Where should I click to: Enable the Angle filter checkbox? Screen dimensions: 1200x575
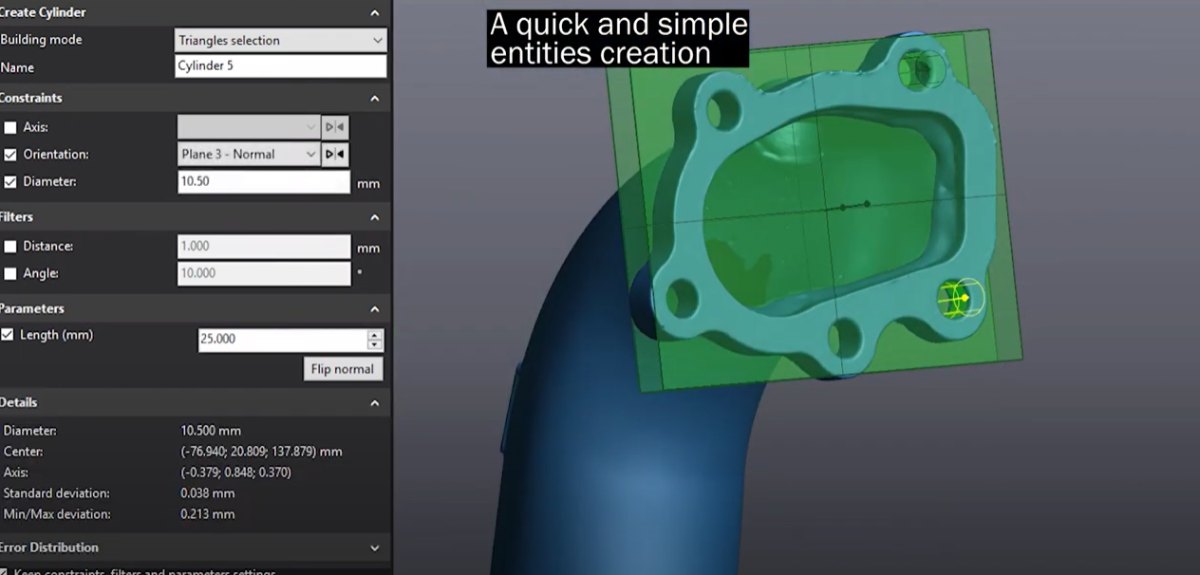point(10,273)
